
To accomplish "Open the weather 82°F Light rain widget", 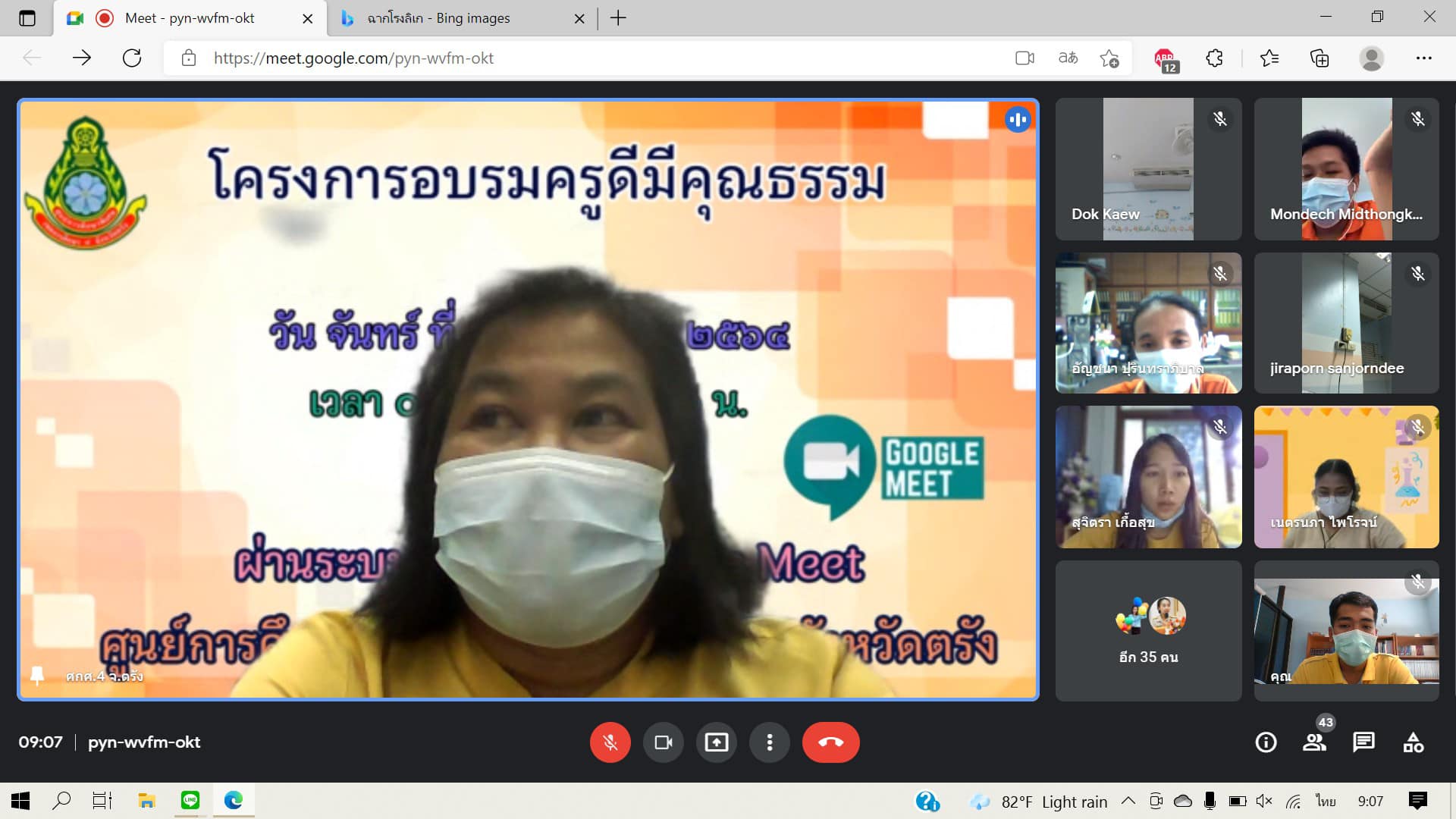I will [1038, 802].
